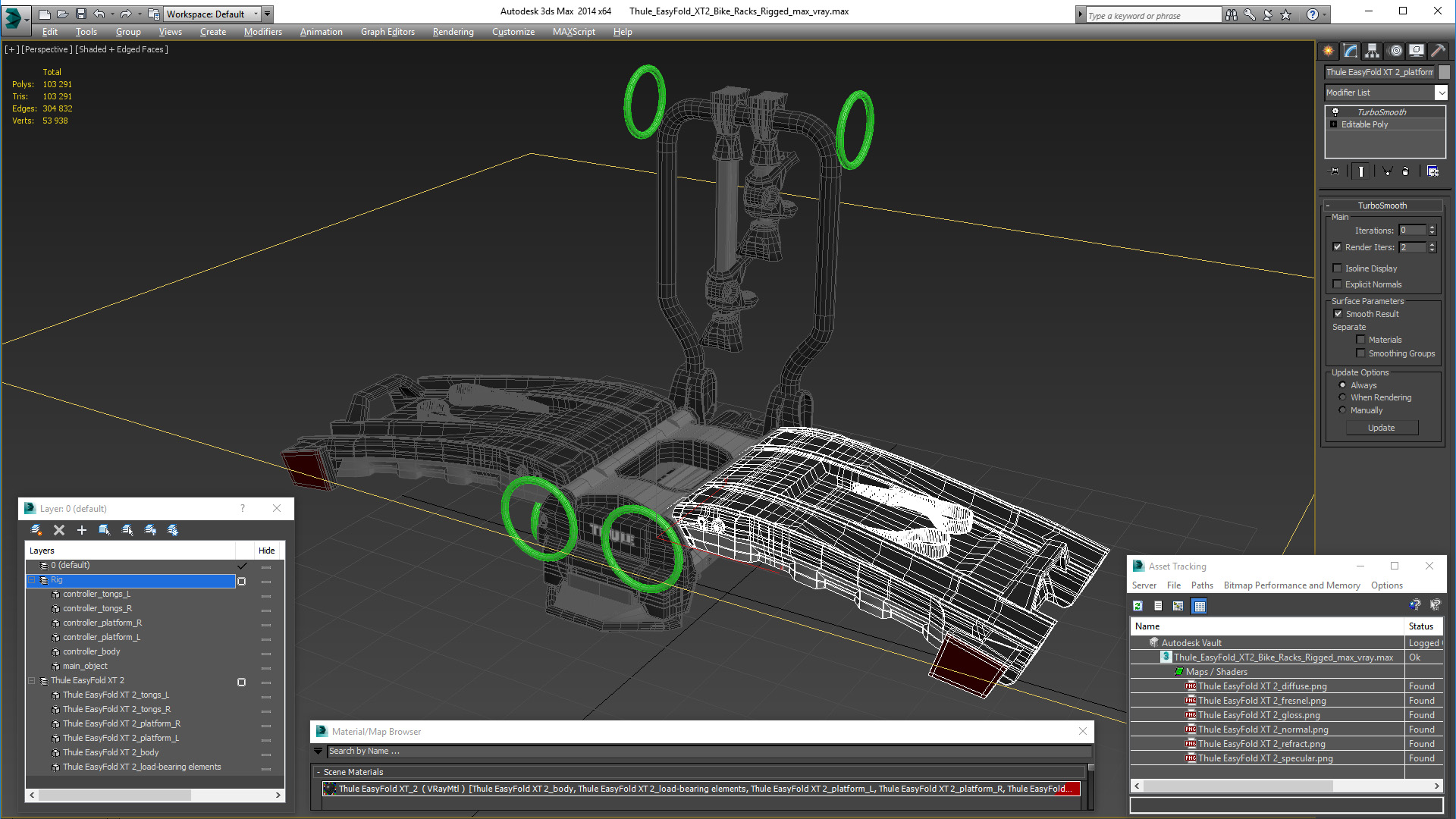
Task: Click the Perspective viewport label
Action: click(x=47, y=49)
